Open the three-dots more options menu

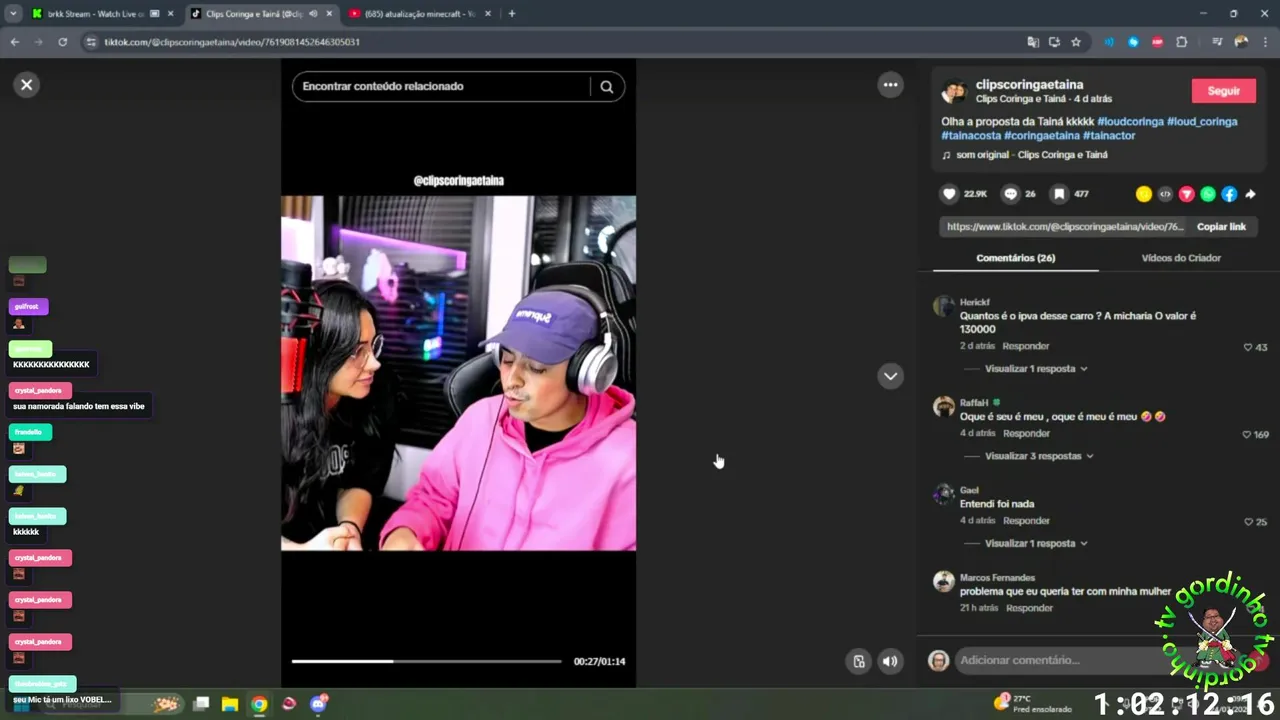pyautogui.click(x=890, y=85)
